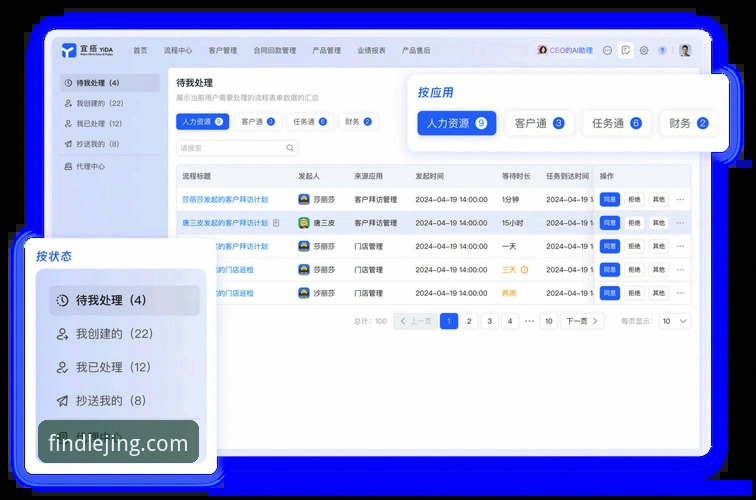756x500 pixels.
Task: Open 产品管理 in the top navigation
Action: pyautogui.click(x=326, y=50)
